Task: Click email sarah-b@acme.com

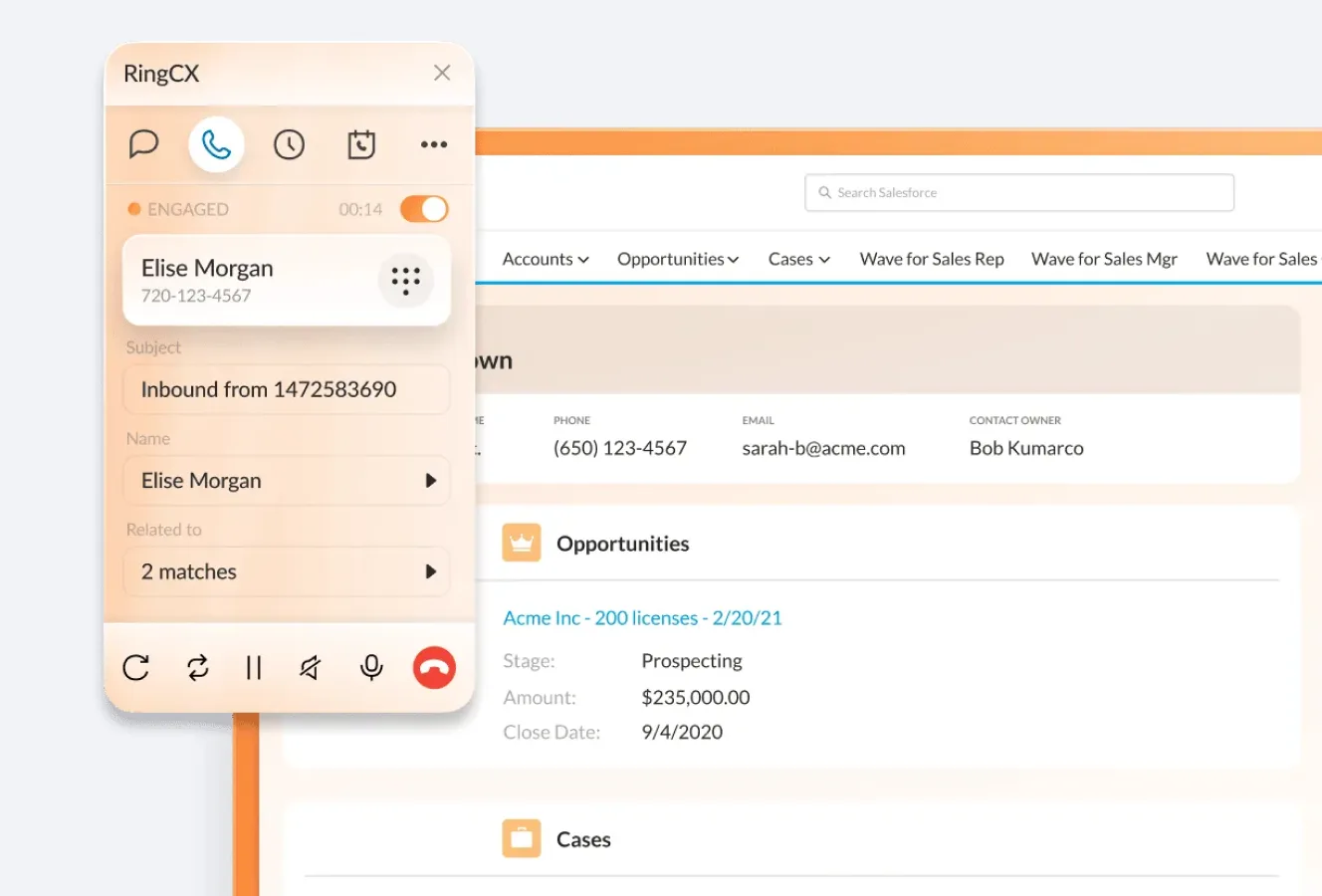Action: point(823,448)
